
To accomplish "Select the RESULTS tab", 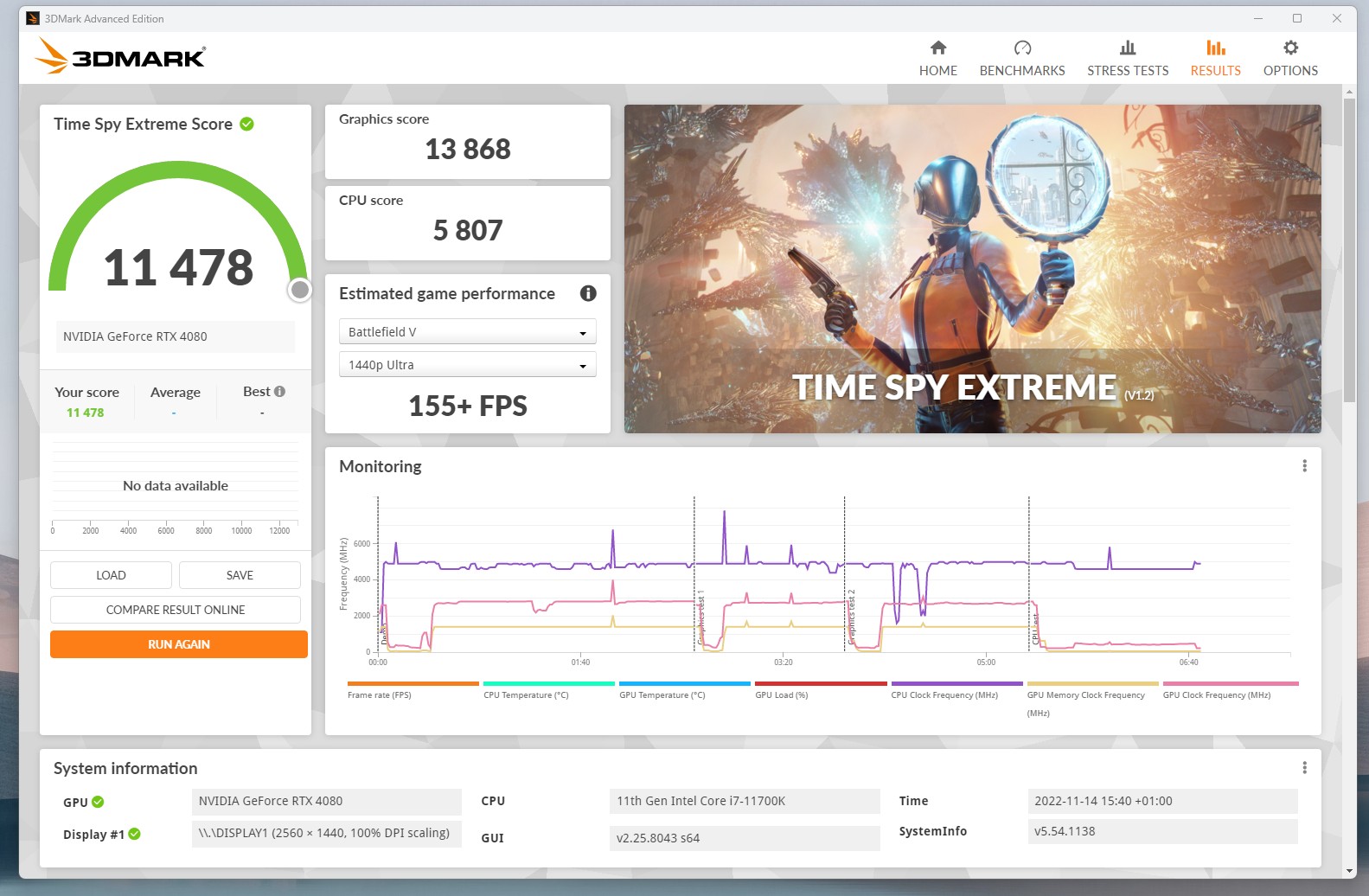I will coord(1215,59).
